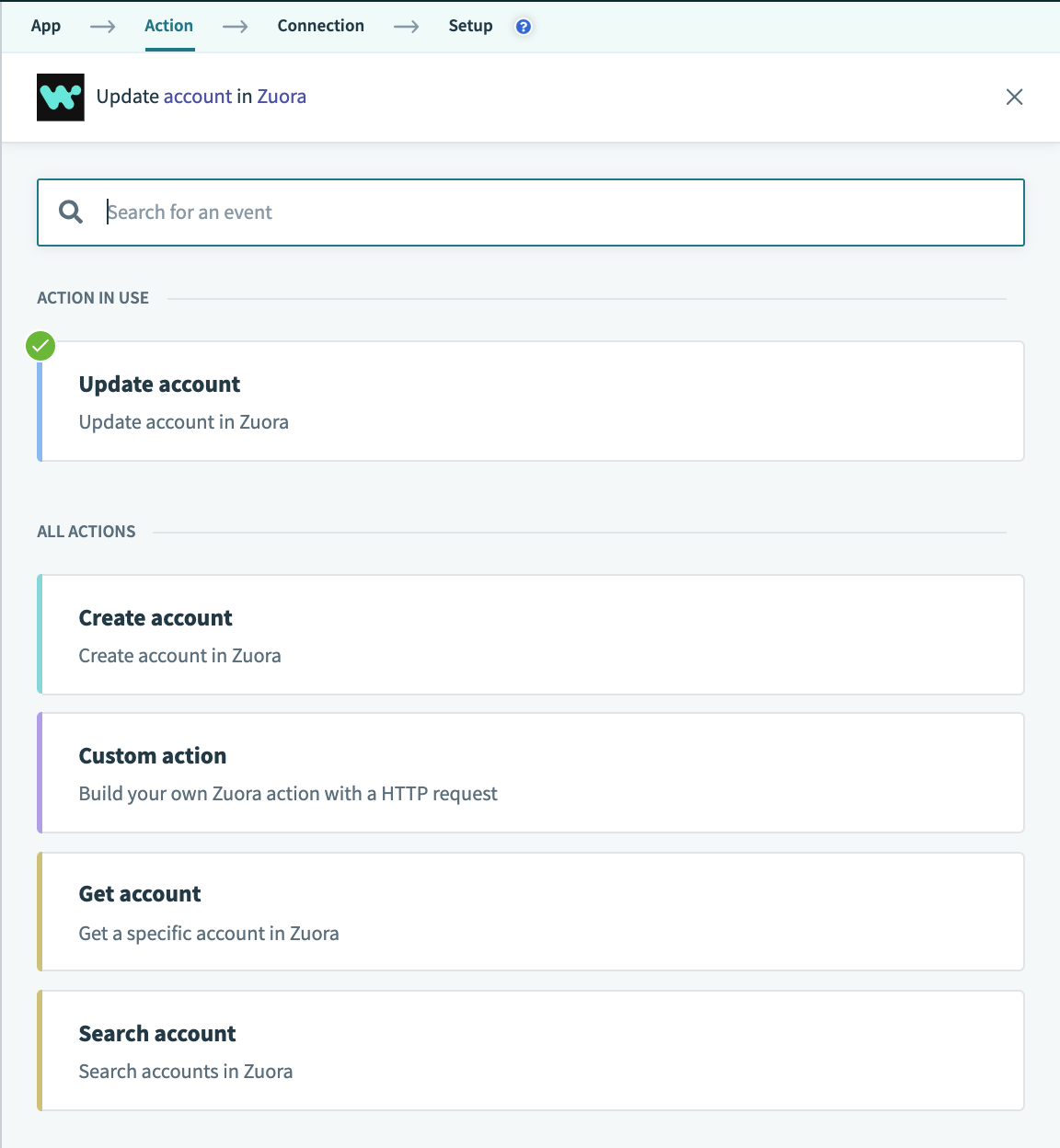Select the Search account action

[x=530, y=1050]
